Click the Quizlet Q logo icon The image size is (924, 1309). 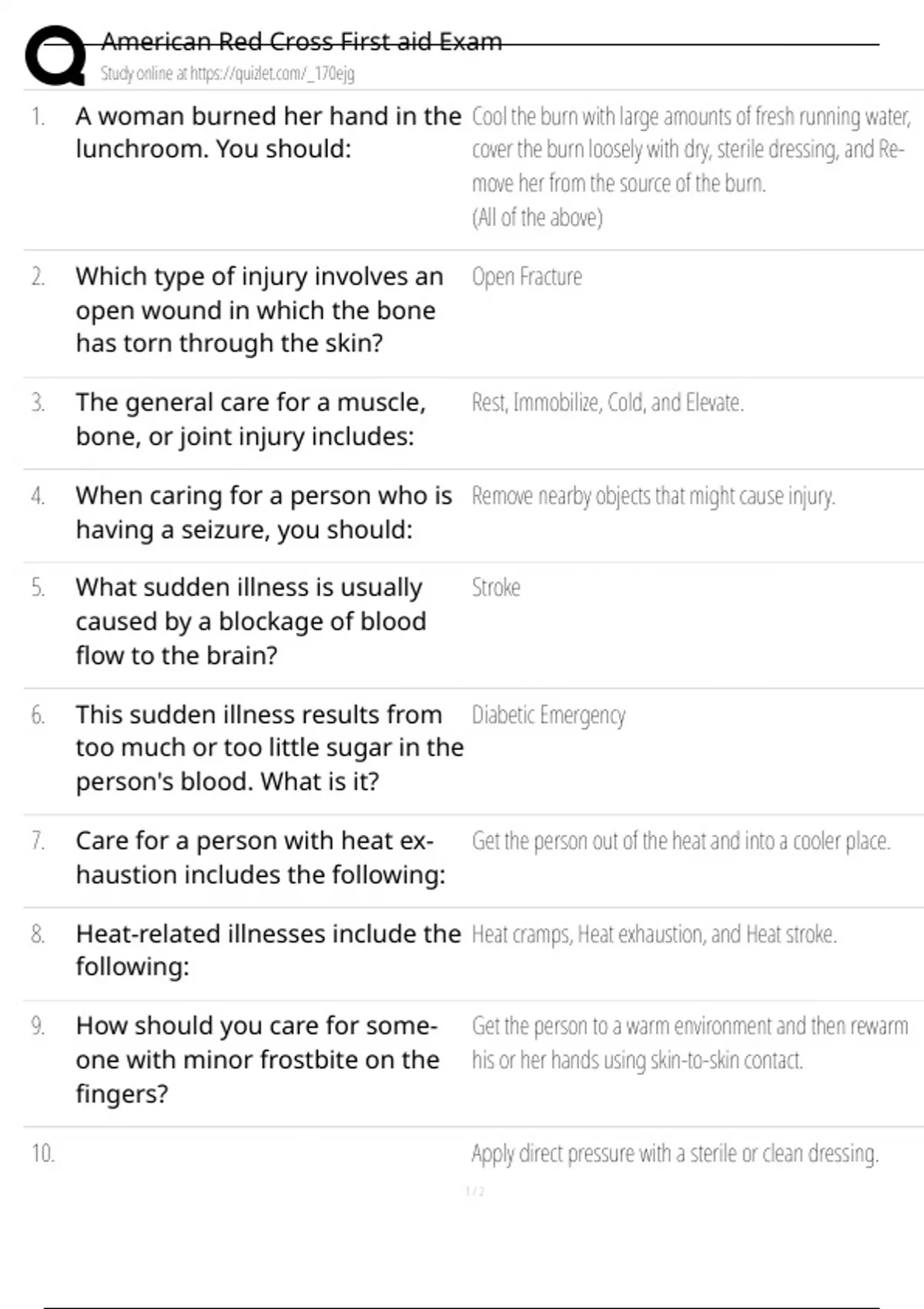point(55,55)
